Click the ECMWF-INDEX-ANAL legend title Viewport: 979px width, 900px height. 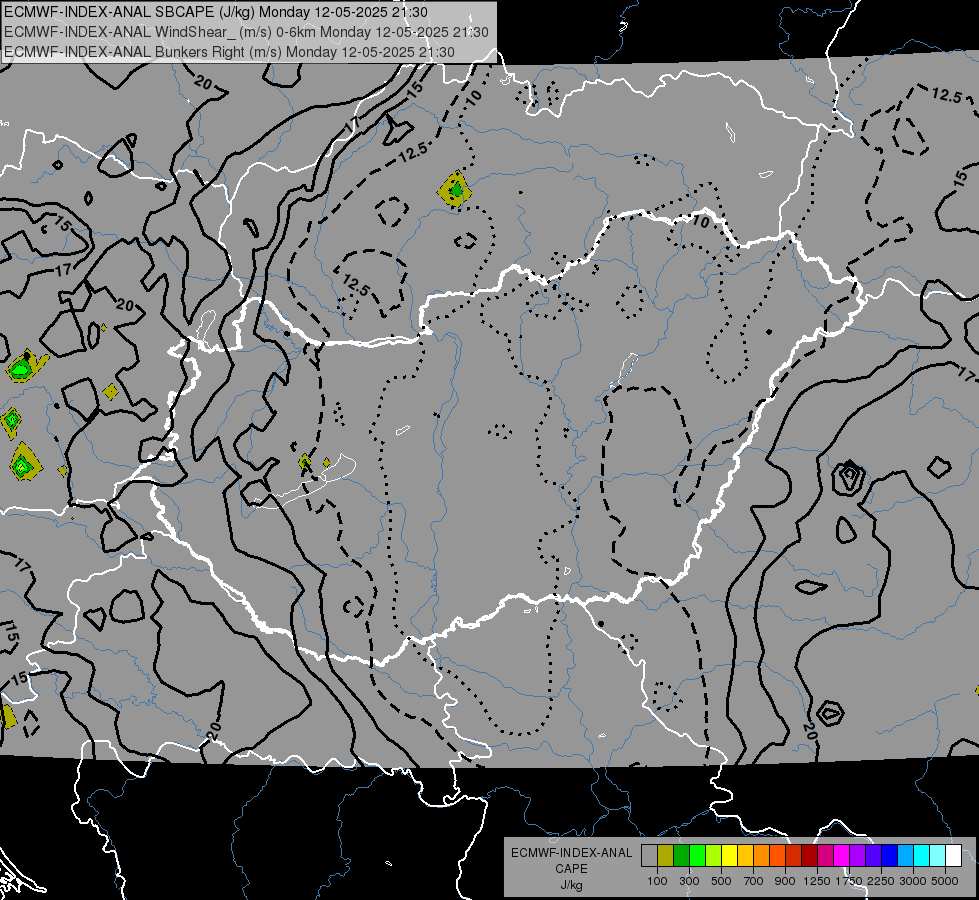click(x=571, y=853)
